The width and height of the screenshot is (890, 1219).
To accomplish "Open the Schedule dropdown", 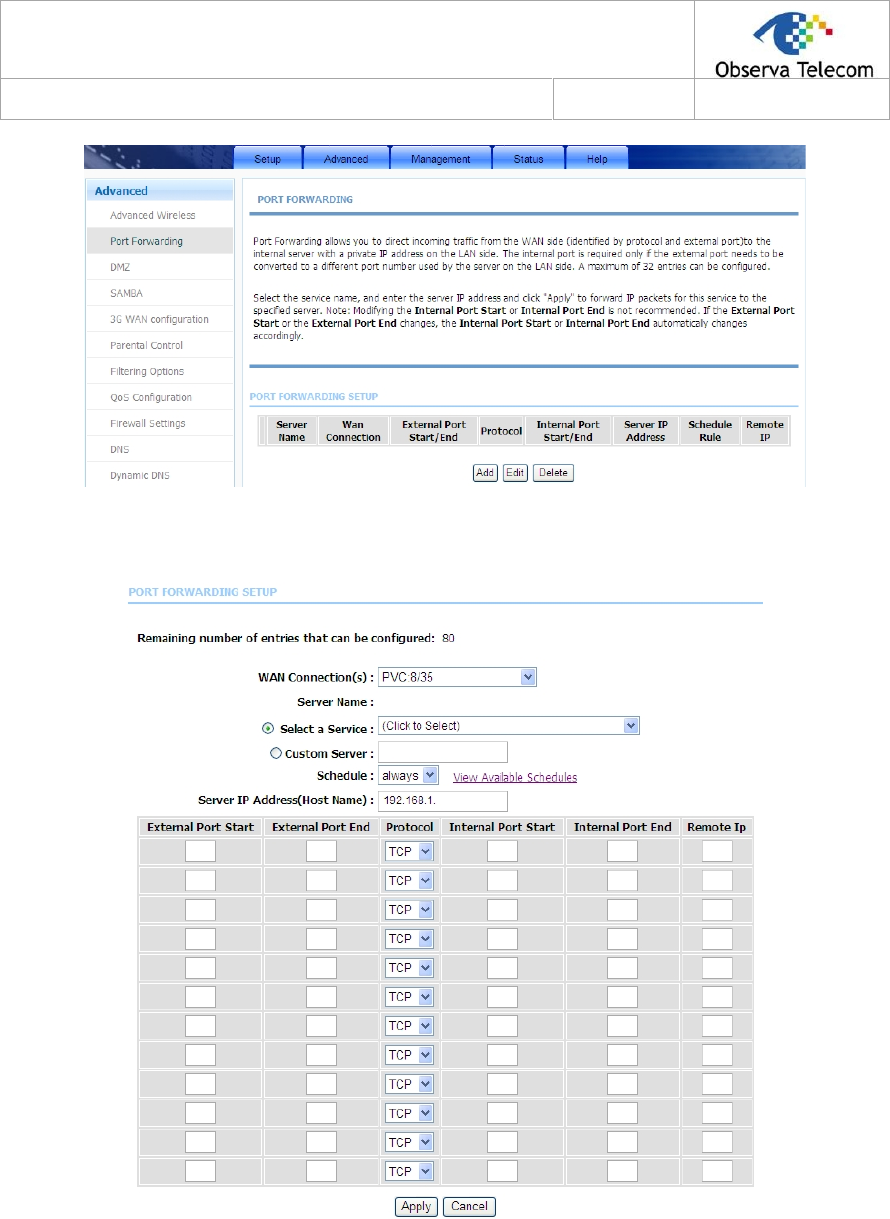I will tap(409, 775).
